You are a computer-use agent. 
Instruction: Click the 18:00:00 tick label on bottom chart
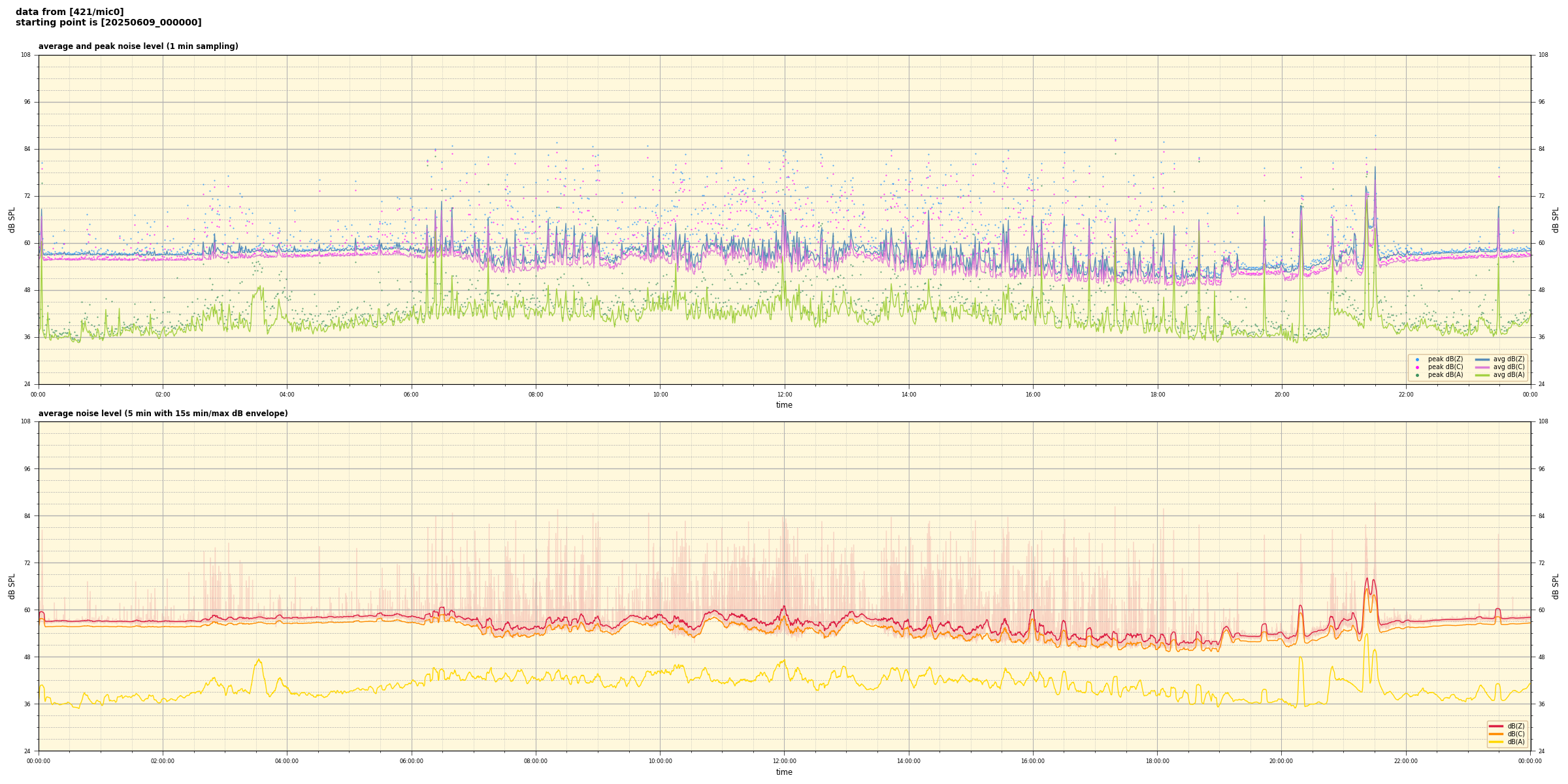click(x=1157, y=761)
